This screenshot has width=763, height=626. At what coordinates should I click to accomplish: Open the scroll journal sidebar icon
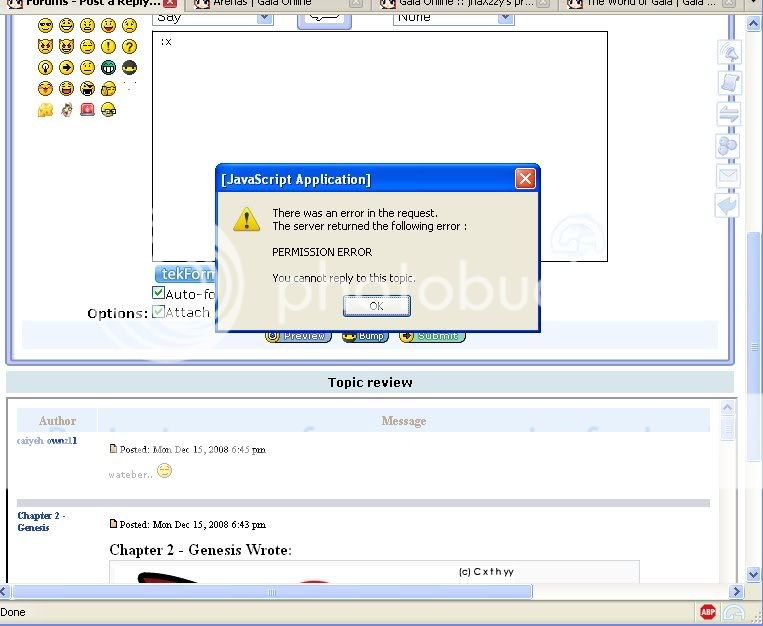(x=728, y=83)
